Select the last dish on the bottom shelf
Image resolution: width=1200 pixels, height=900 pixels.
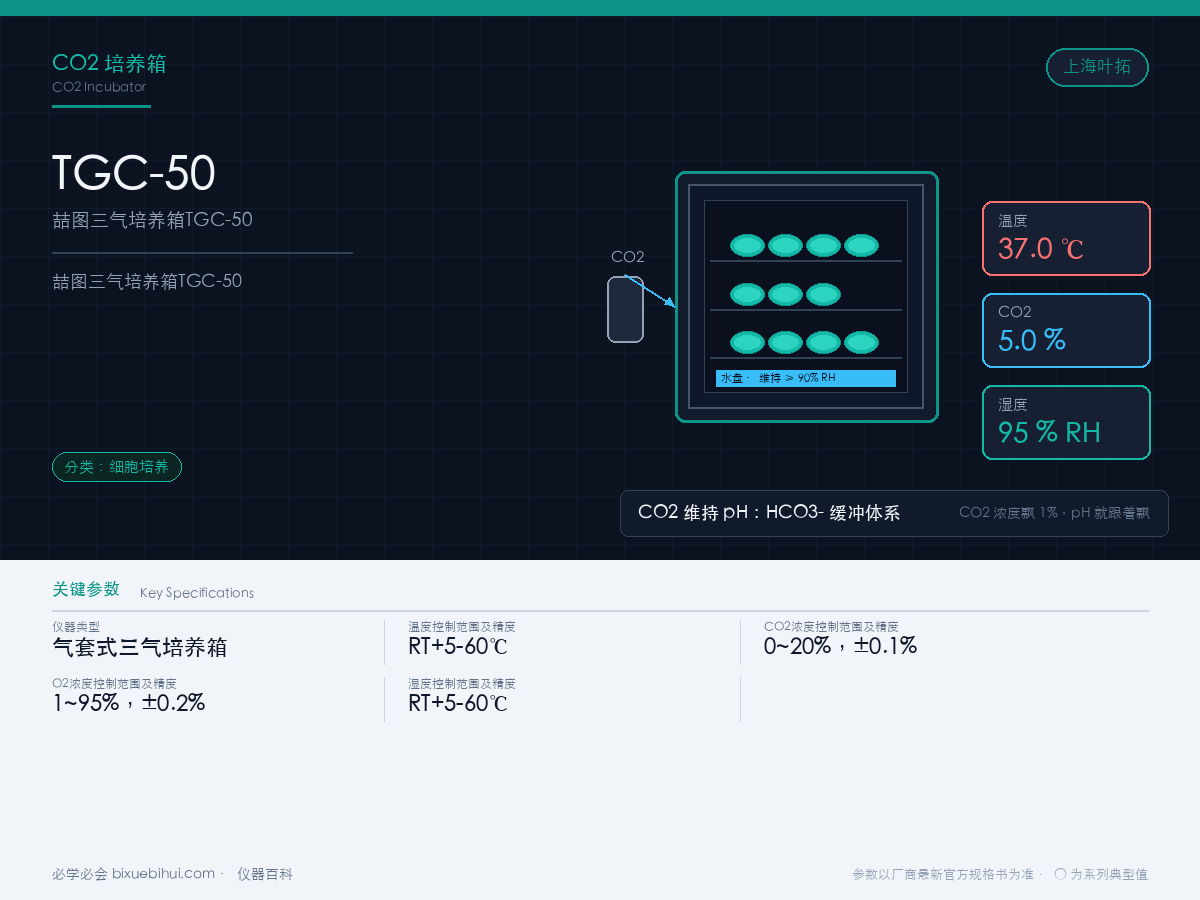point(861,343)
